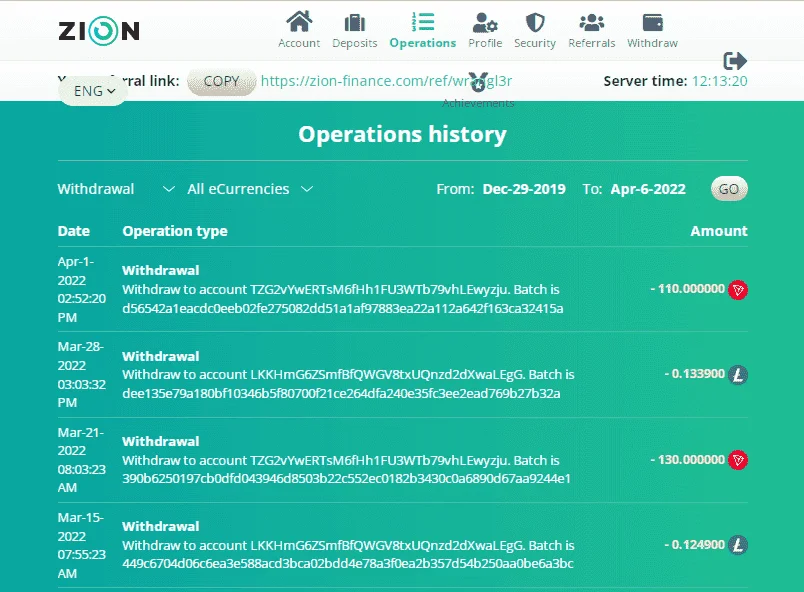Click the logout arrow icon

[735, 61]
